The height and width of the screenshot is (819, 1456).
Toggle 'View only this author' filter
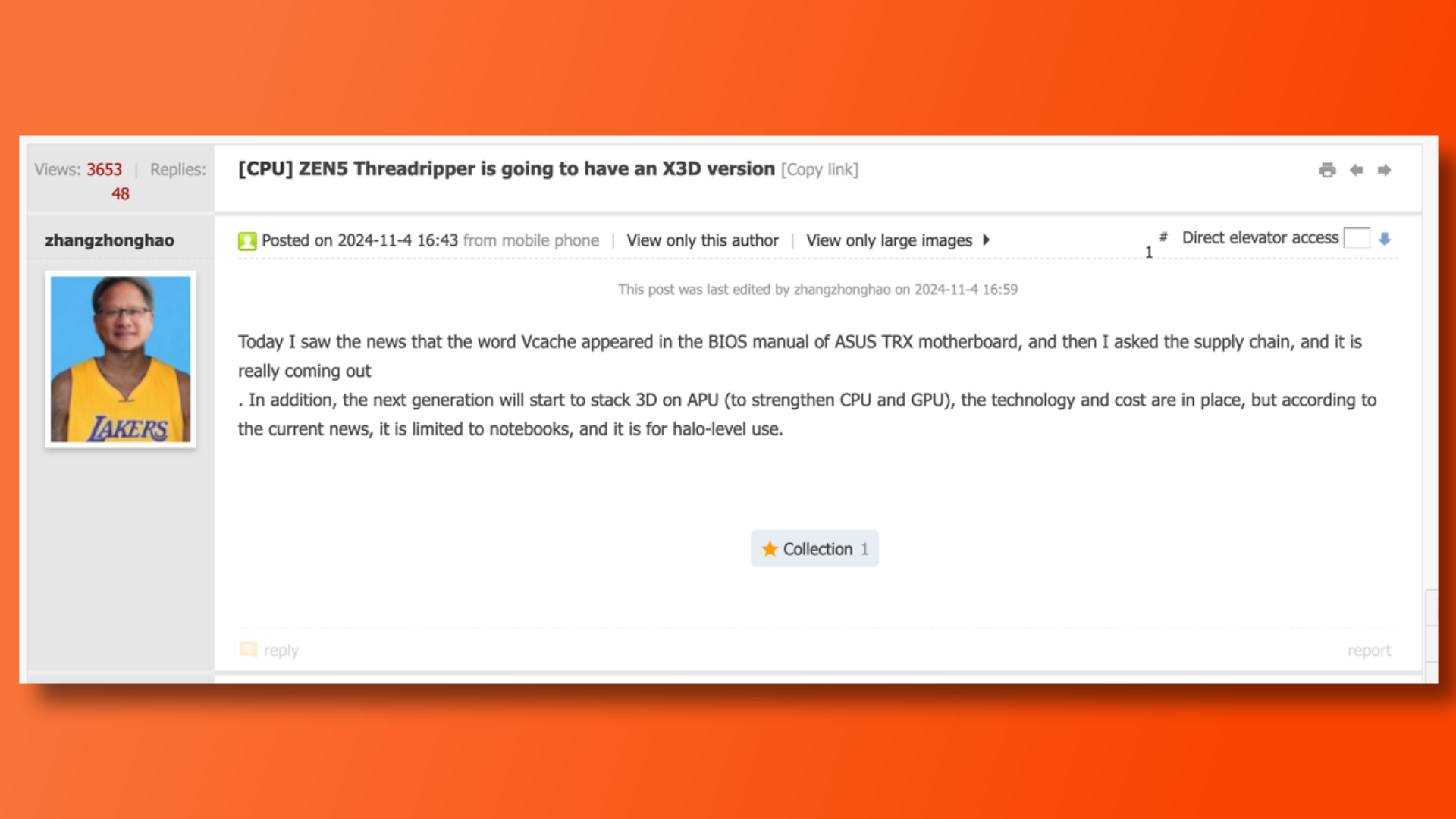click(701, 240)
